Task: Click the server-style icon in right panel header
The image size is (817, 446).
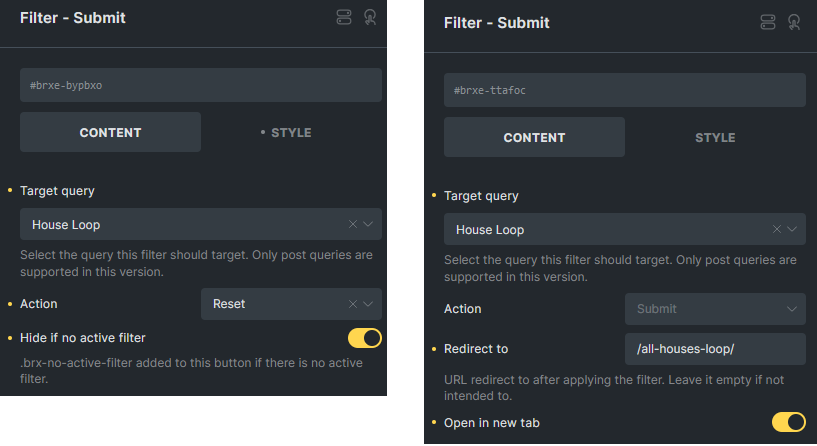Action: point(768,22)
